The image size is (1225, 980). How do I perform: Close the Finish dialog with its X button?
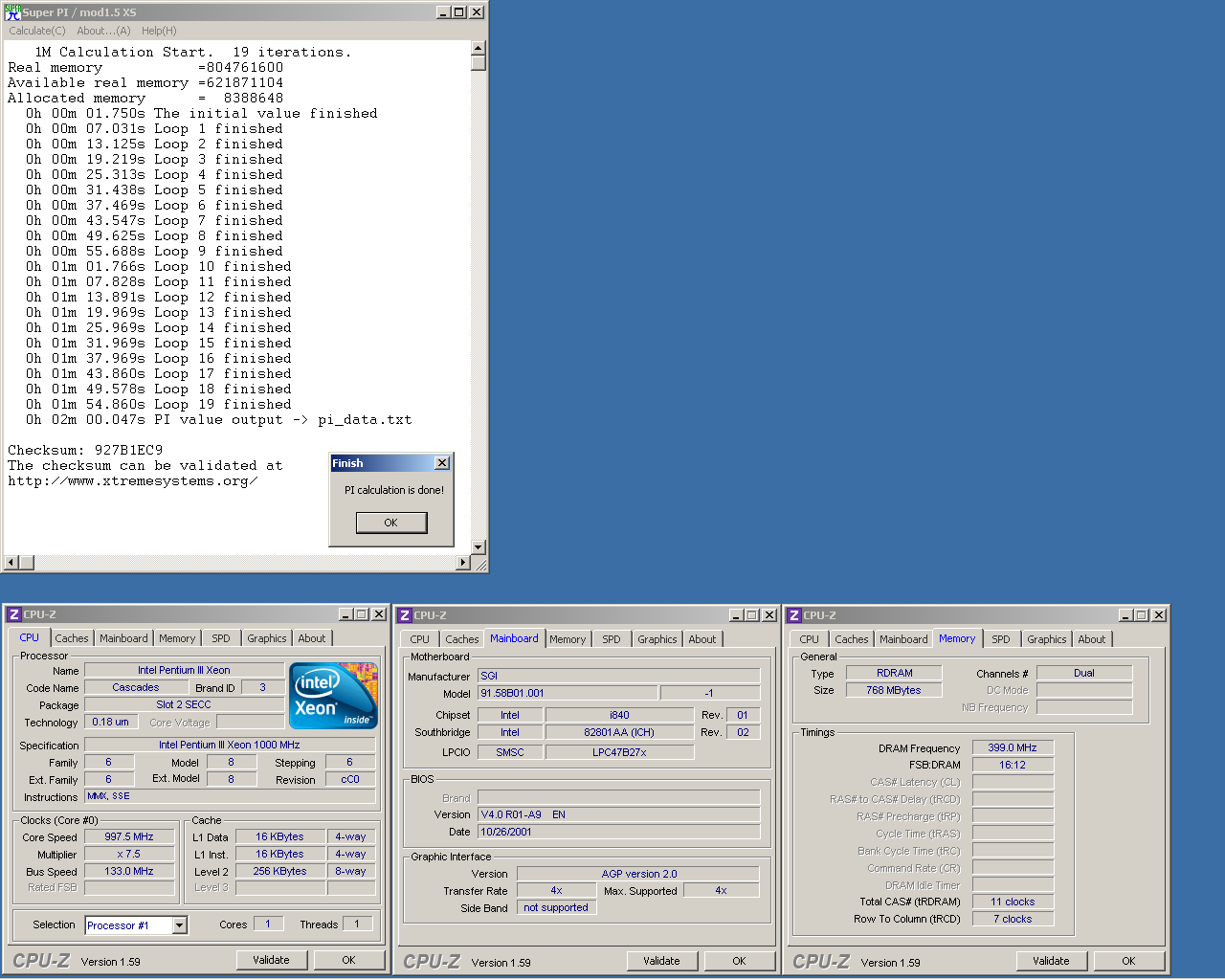pos(442,463)
